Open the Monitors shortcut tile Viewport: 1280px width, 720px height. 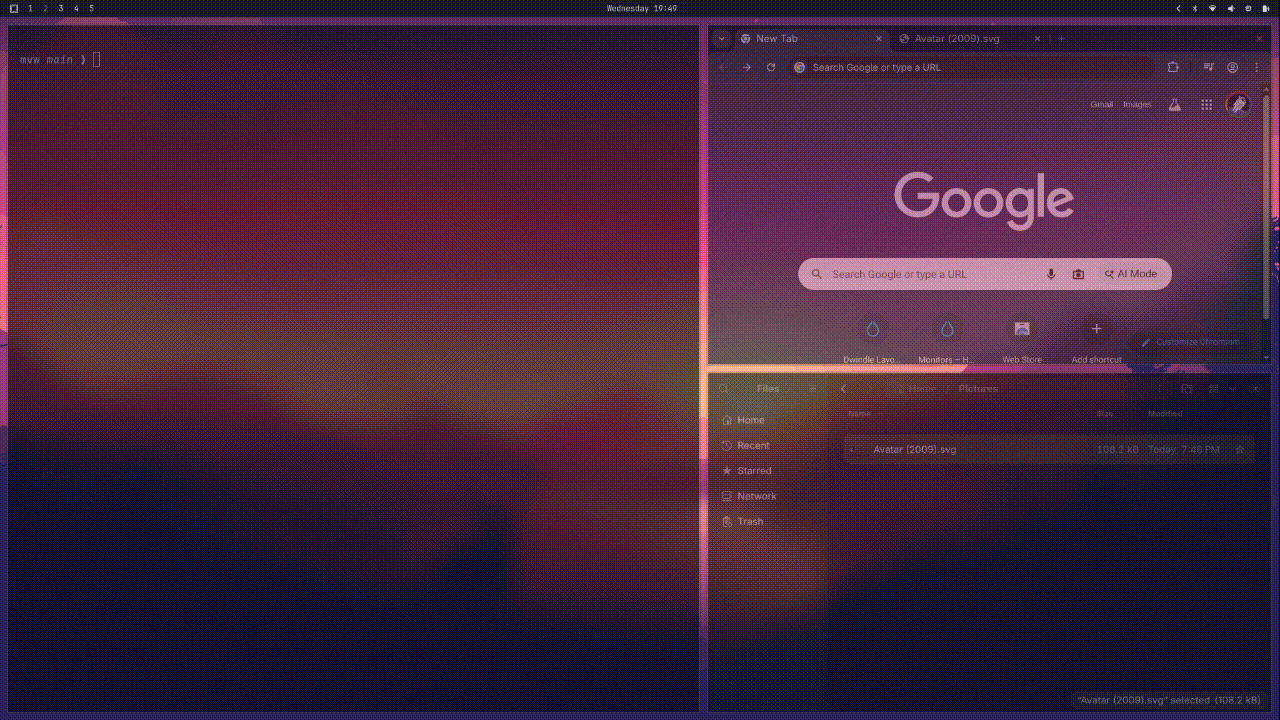coord(946,340)
